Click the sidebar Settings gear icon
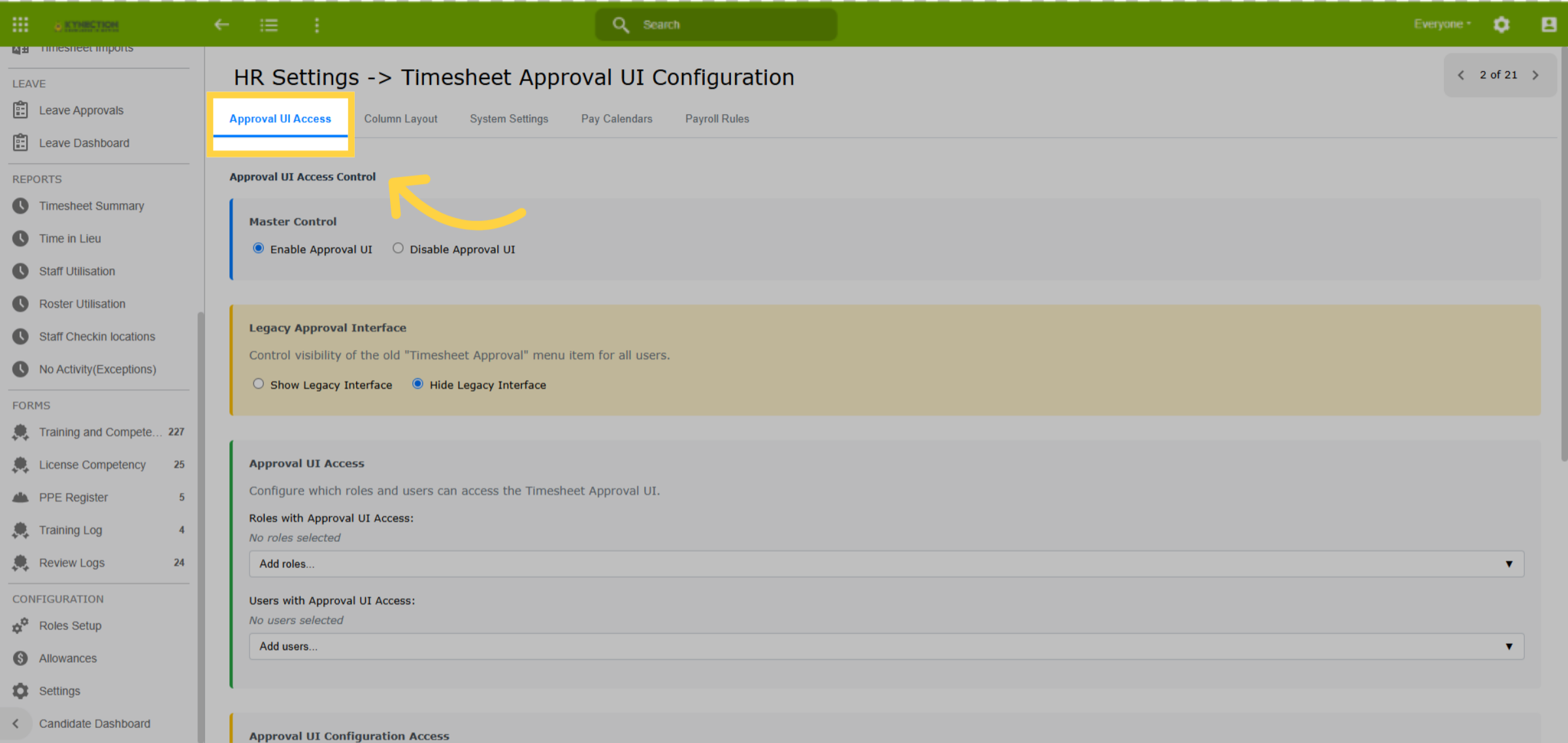This screenshot has height=743, width=1568. [20, 691]
